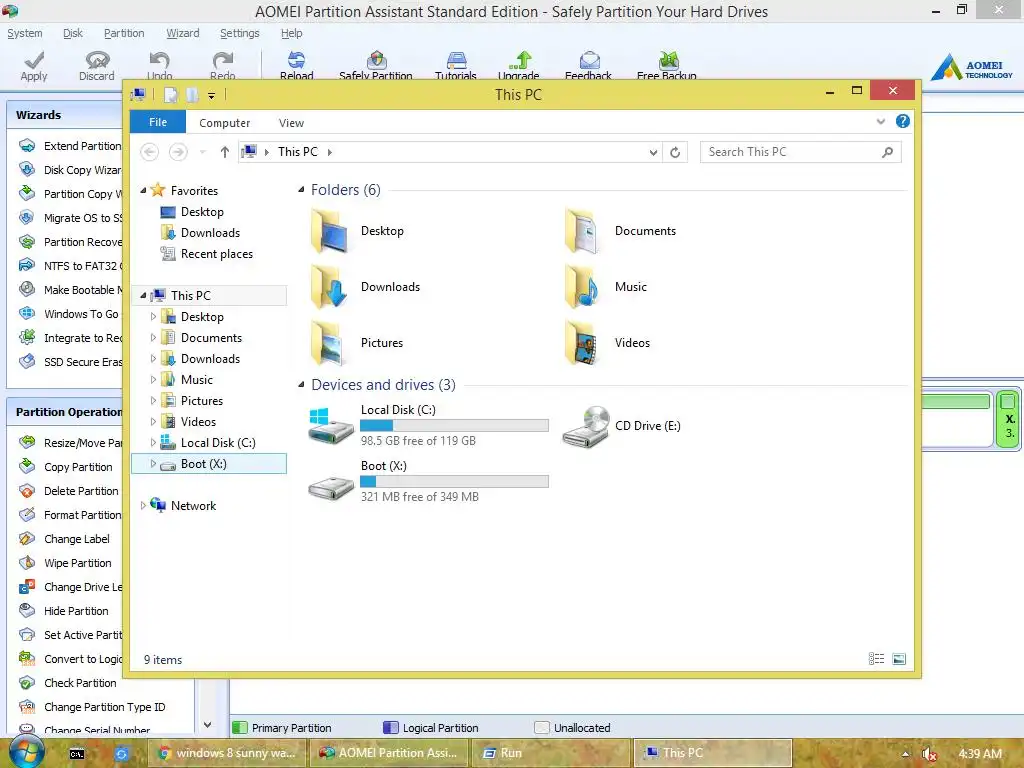
Task: Click the Reload icon in AOMEI toolbar
Action: click(296, 60)
